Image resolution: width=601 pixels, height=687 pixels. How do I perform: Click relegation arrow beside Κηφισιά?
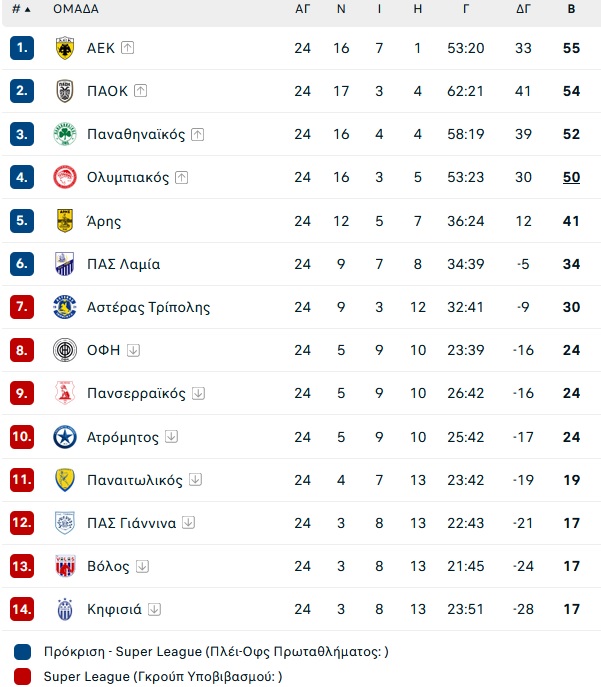click(154, 609)
